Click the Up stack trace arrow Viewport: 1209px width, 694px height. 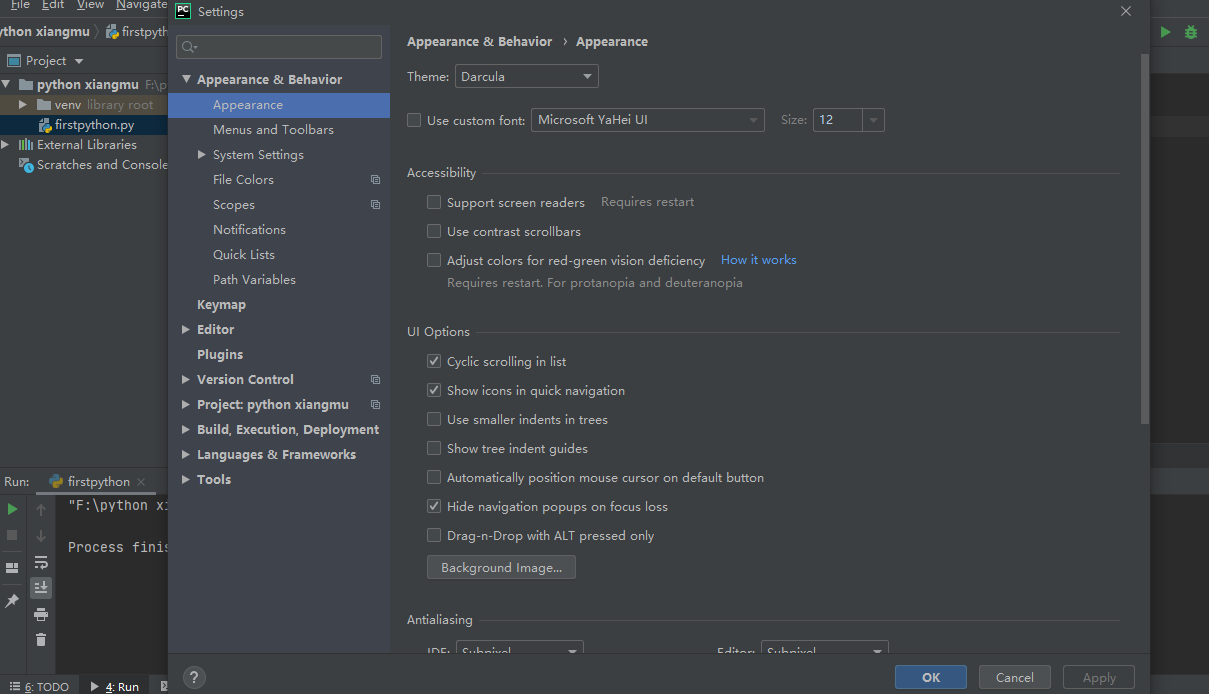click(41, 510)
